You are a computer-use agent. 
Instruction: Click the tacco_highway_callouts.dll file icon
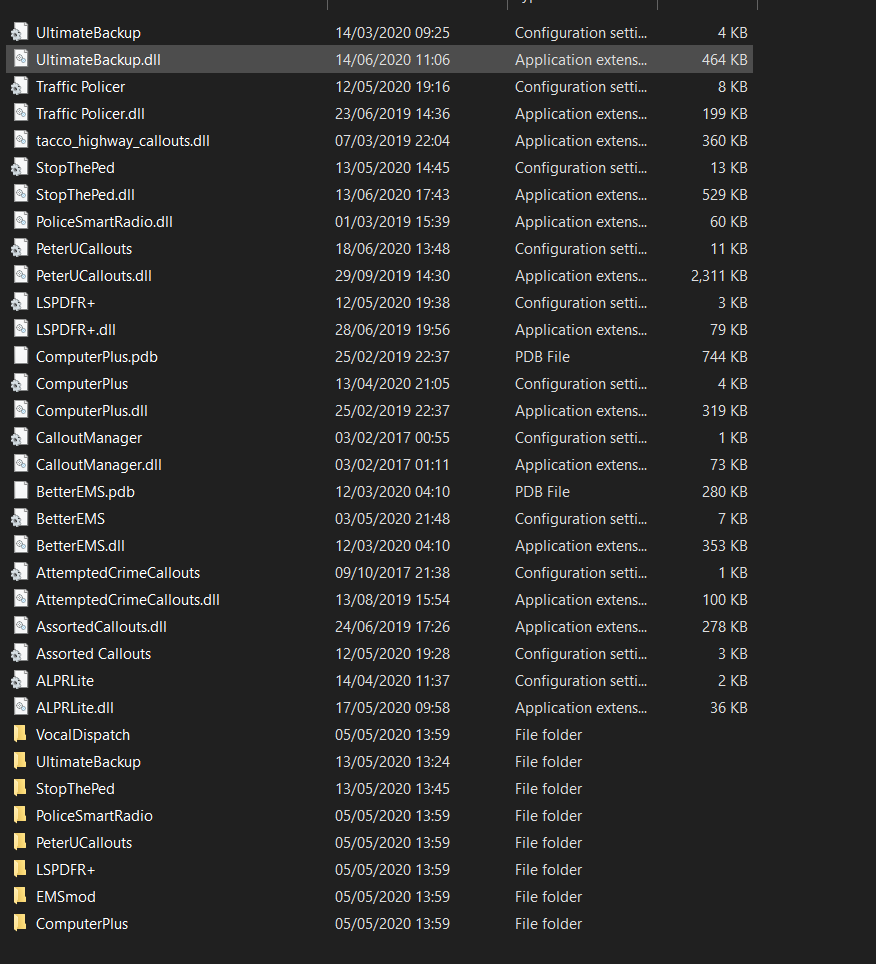tap(20, 141)
